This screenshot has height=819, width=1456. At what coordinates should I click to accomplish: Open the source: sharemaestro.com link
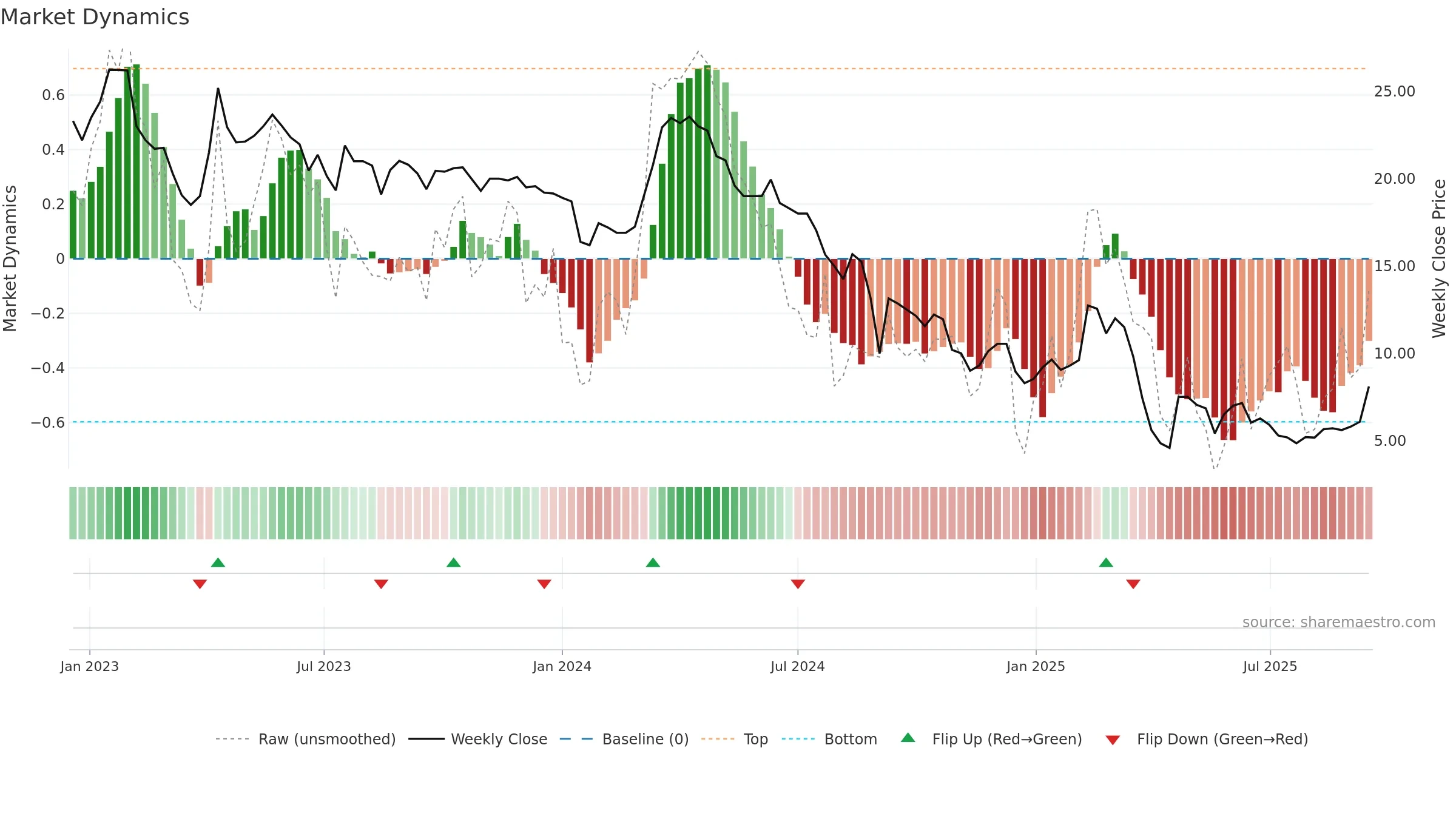(1339, 622)
